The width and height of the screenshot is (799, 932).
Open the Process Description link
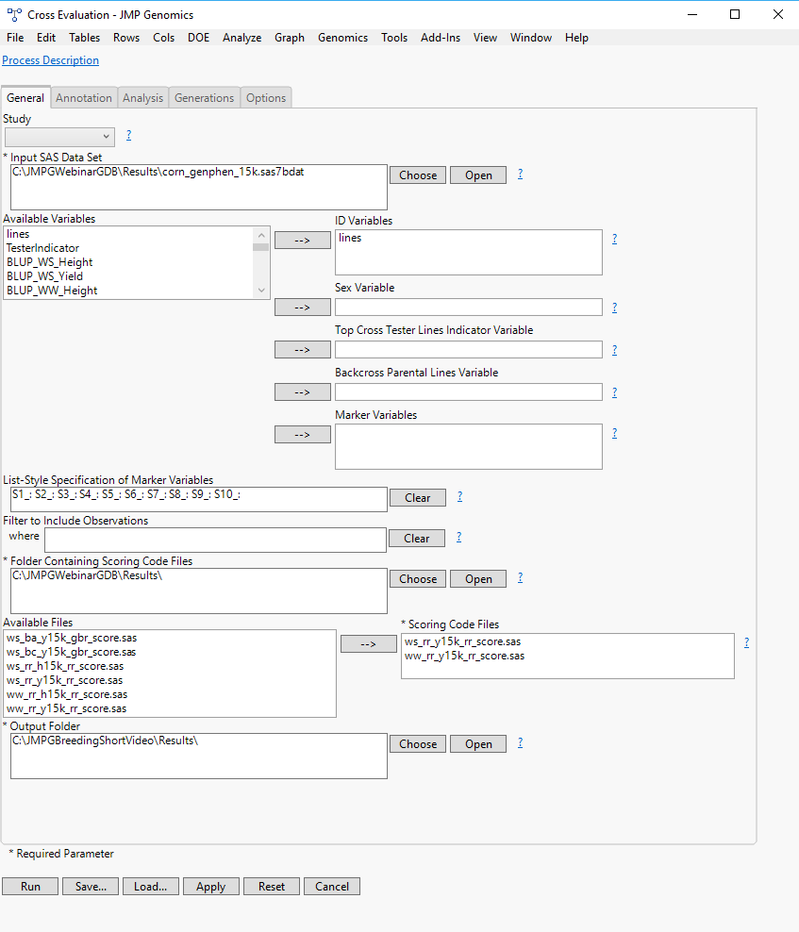point(51,60)
